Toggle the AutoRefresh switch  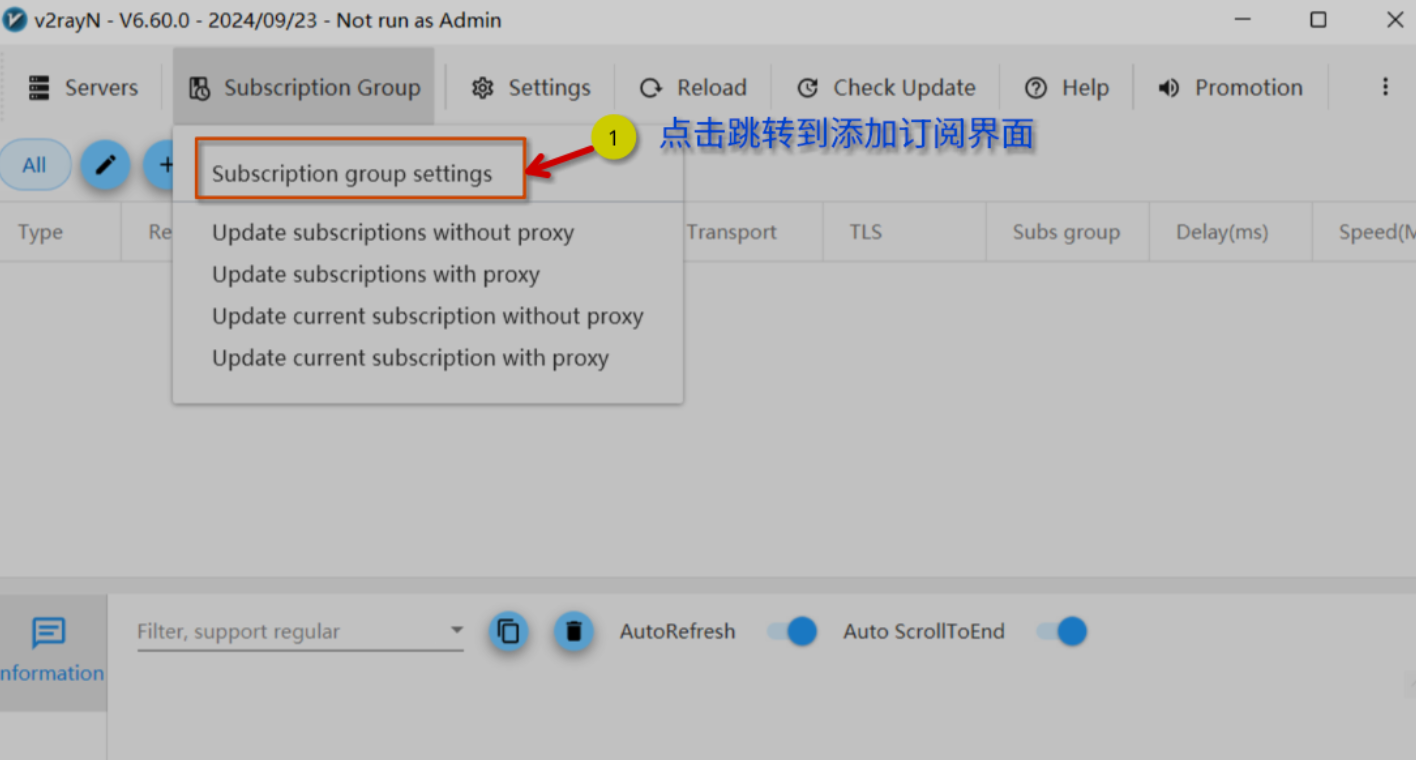point(792,631)
